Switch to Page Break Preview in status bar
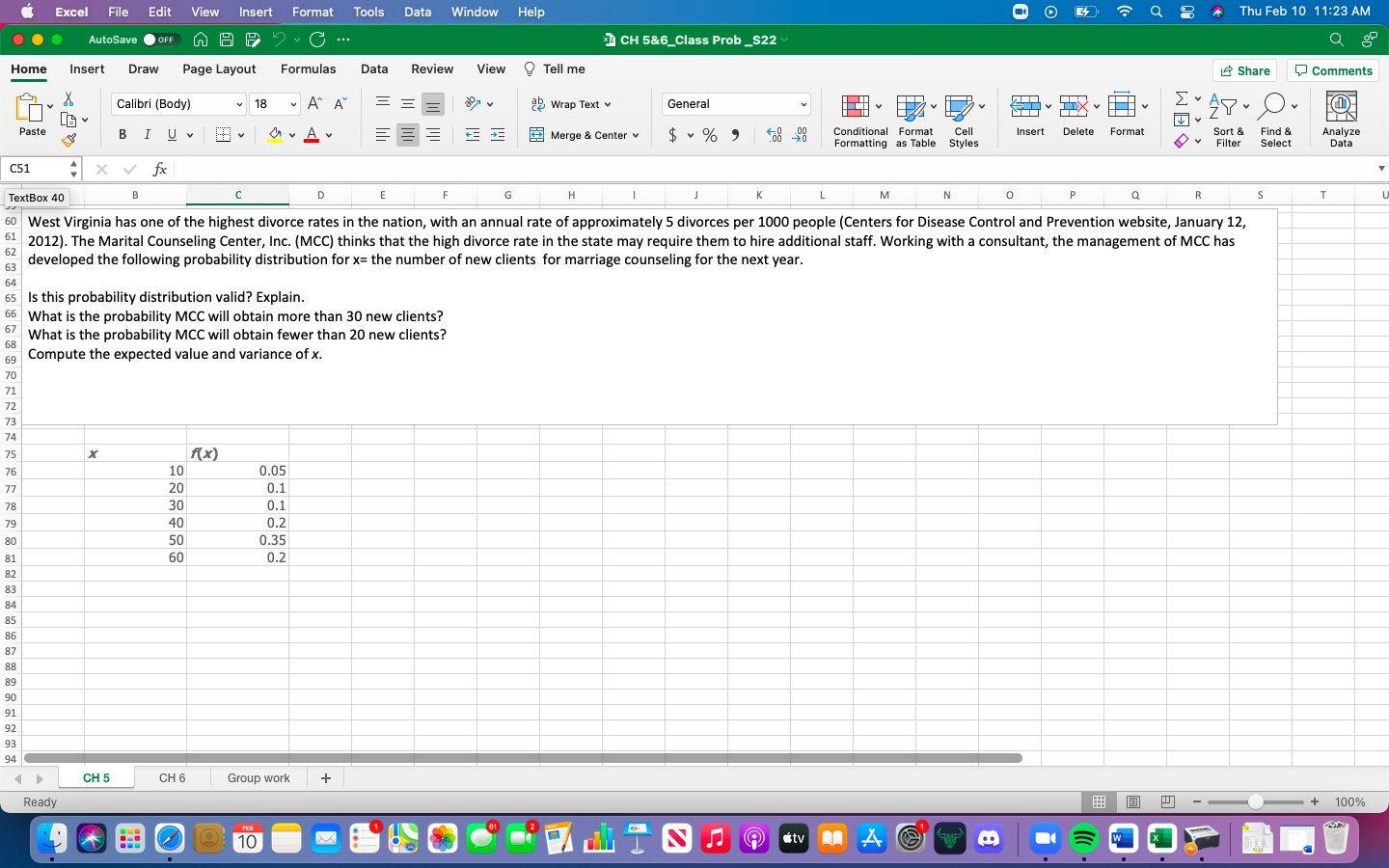The height and width of the screenshot is (868, 1389). pyautogui.click(x=1167, y=801)
